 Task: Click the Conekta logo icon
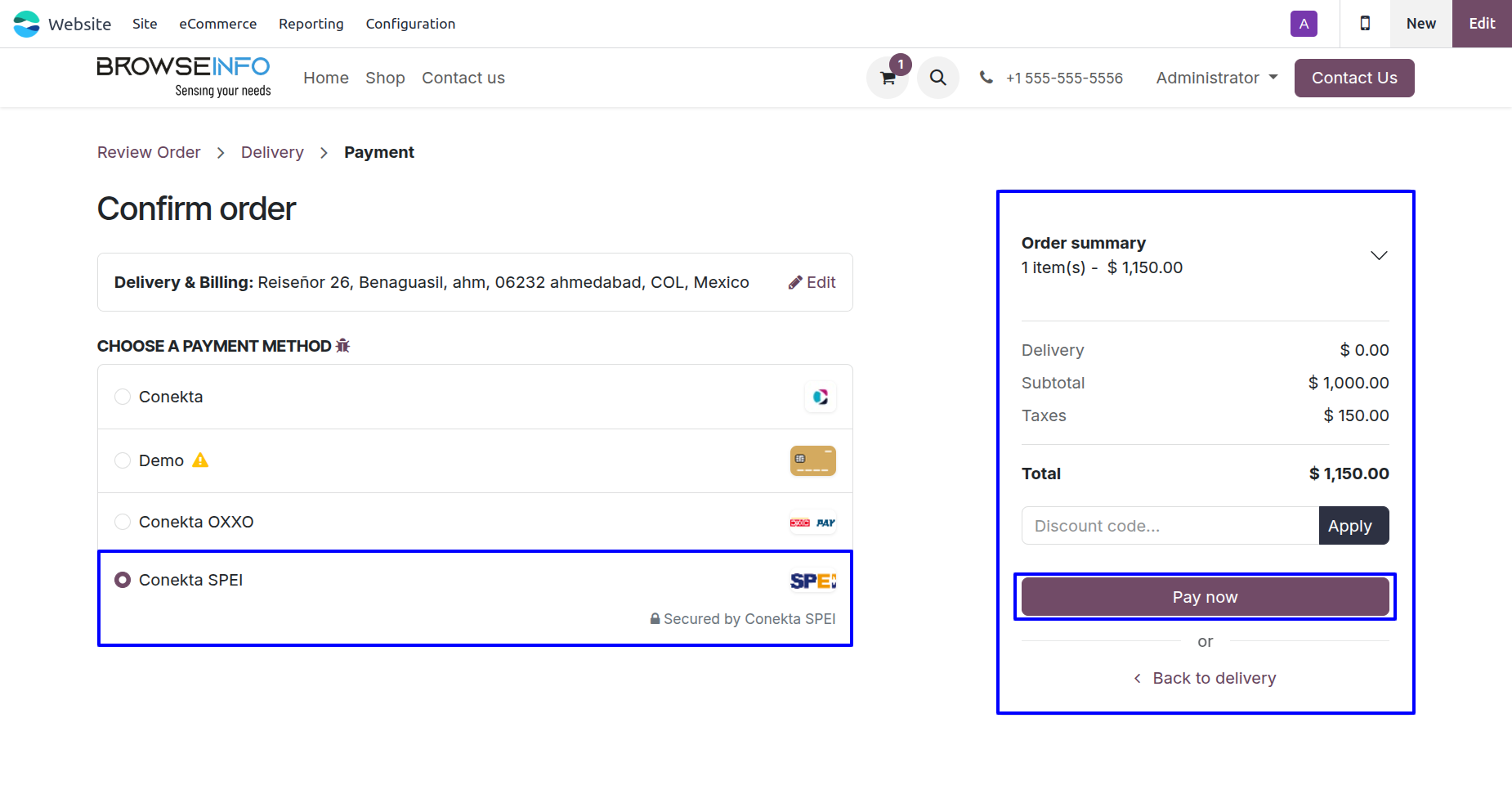[x=821, y=397]
